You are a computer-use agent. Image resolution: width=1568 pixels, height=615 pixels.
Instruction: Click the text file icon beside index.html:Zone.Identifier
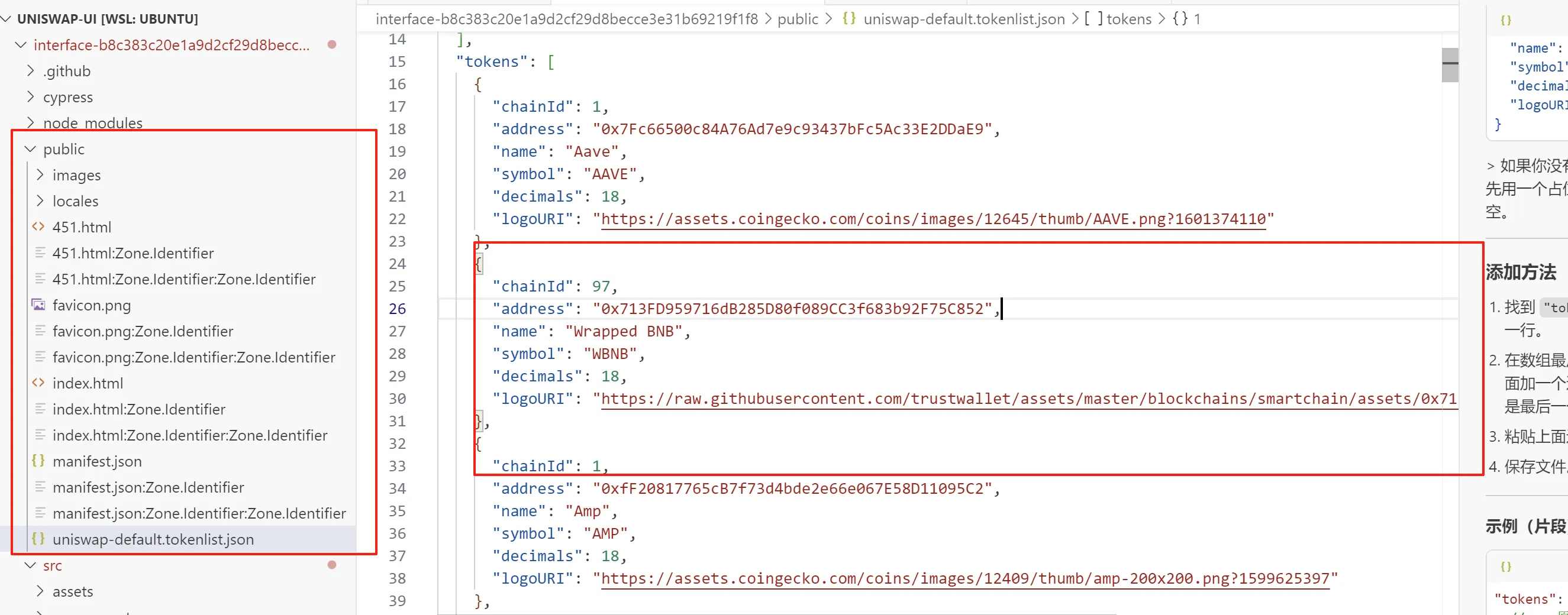tap(40, 409)
